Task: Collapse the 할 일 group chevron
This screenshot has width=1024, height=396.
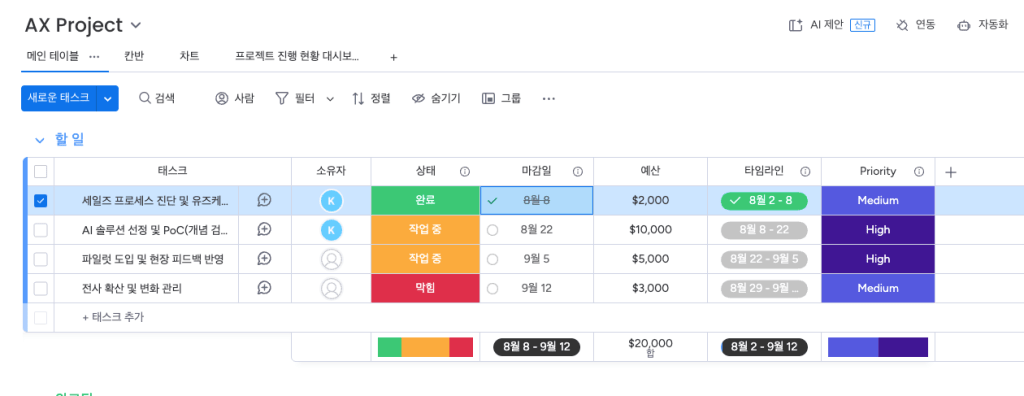Action: pyautogui.click(x=40, y=140)
